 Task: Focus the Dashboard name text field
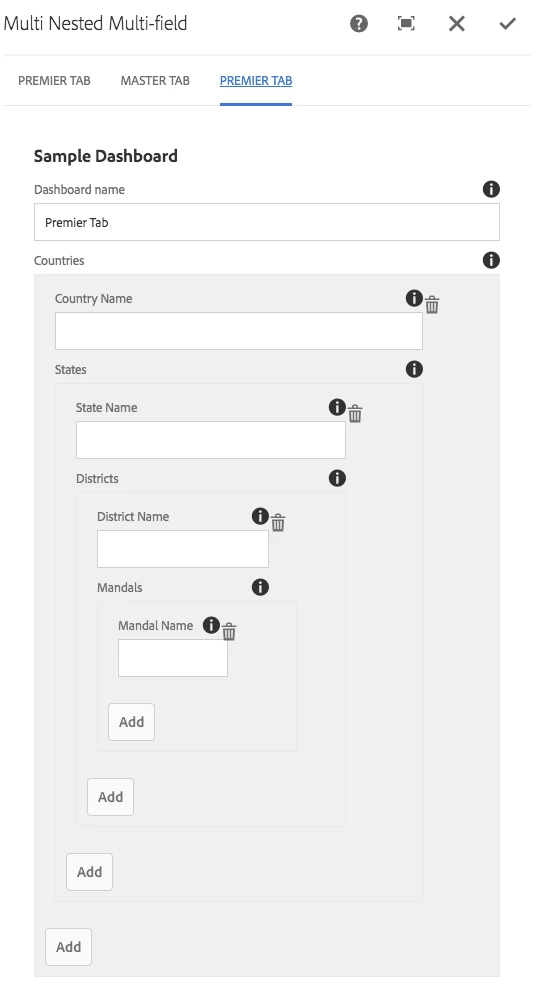click(267, 222)
